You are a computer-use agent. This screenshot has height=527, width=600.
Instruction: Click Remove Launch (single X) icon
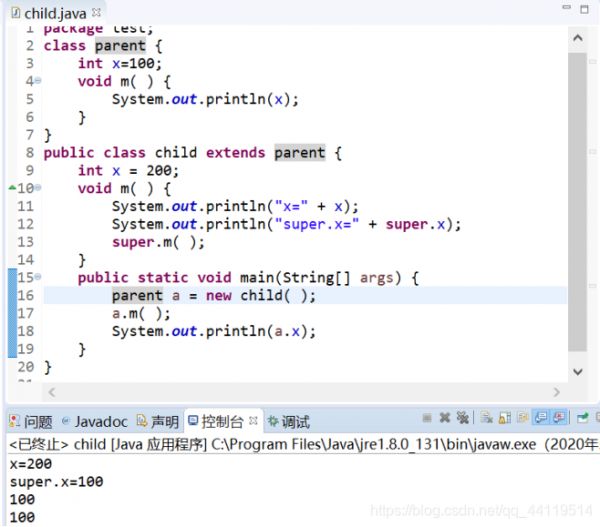pos(445,418)
